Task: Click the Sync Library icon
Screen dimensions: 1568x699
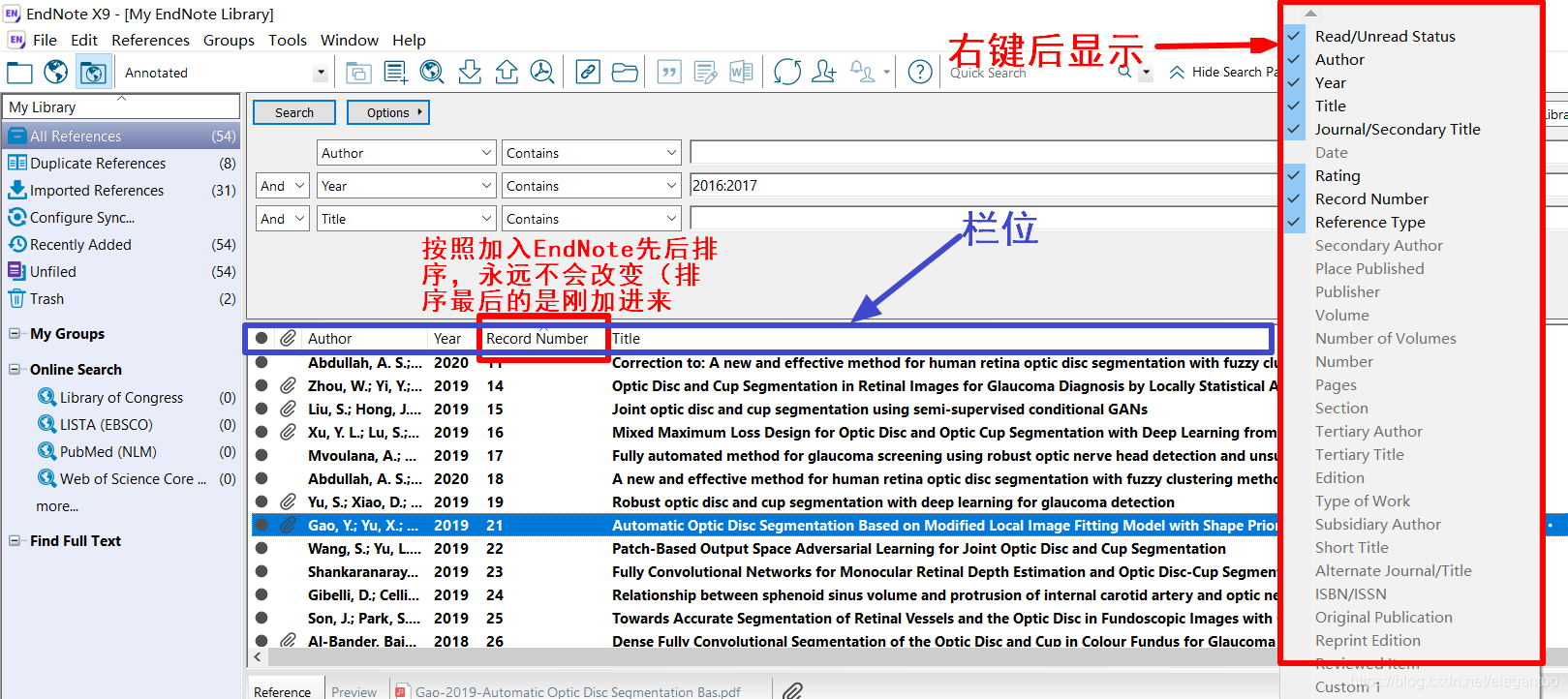Action: coord(787,73)
